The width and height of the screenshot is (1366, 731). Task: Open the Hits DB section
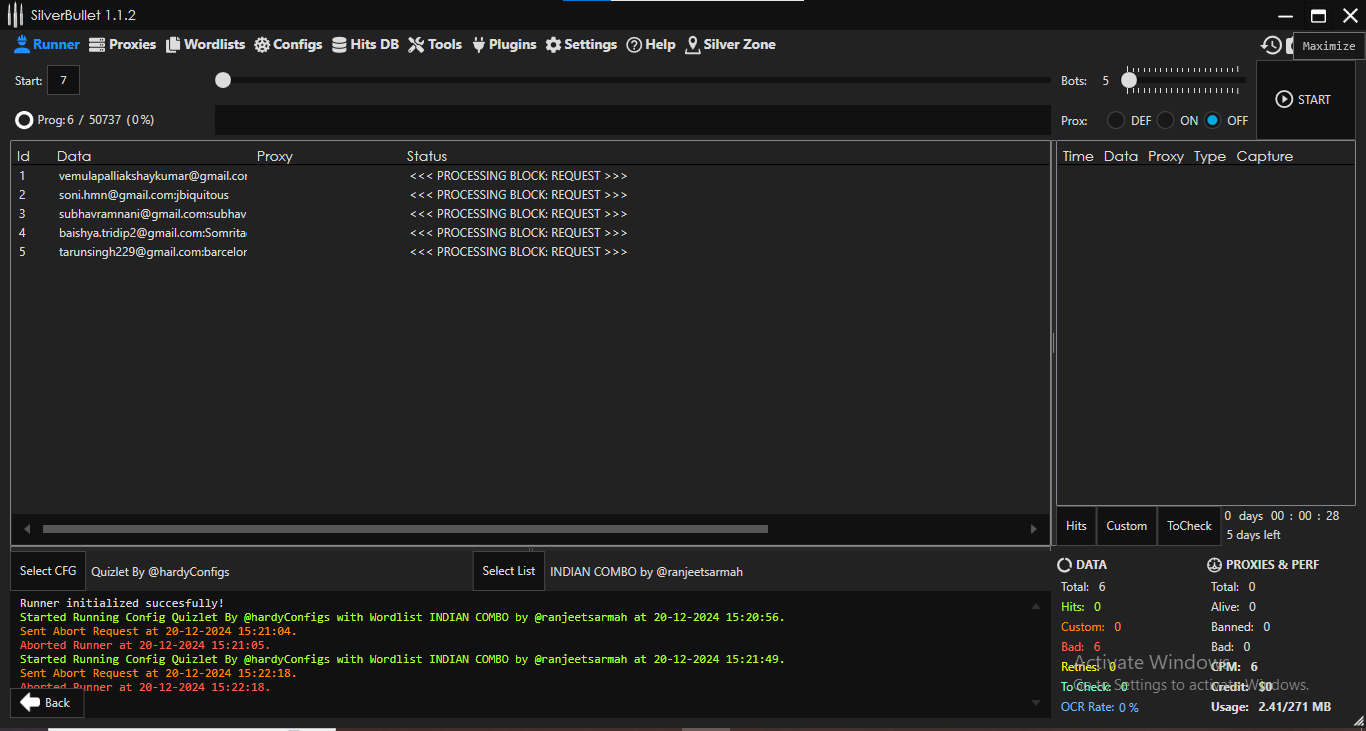365,45
